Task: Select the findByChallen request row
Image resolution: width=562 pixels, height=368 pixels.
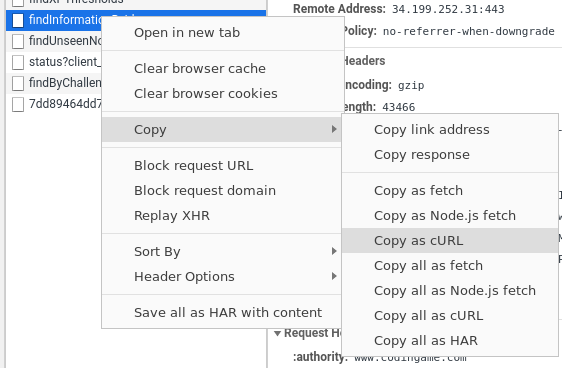Action: tap(54, 83)
